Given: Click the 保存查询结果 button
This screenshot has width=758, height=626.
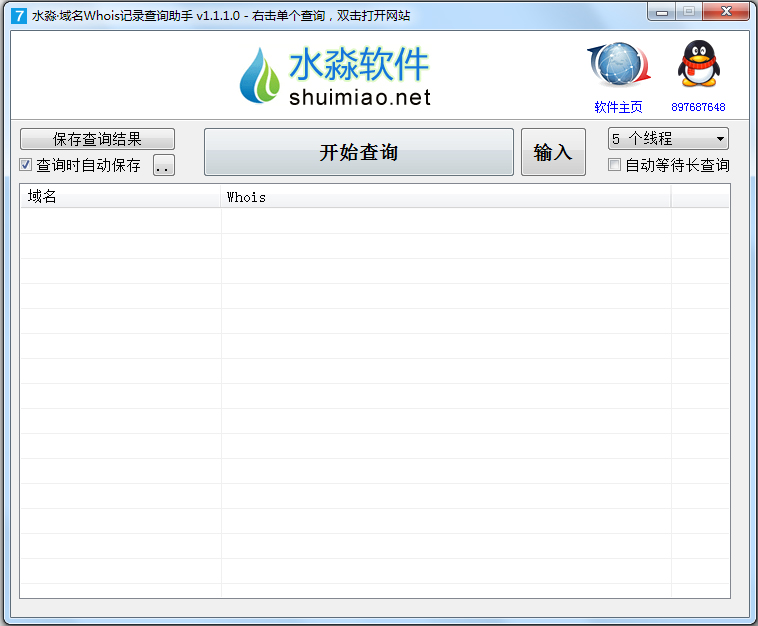Looking at the screenshot, I should (97, 139).
